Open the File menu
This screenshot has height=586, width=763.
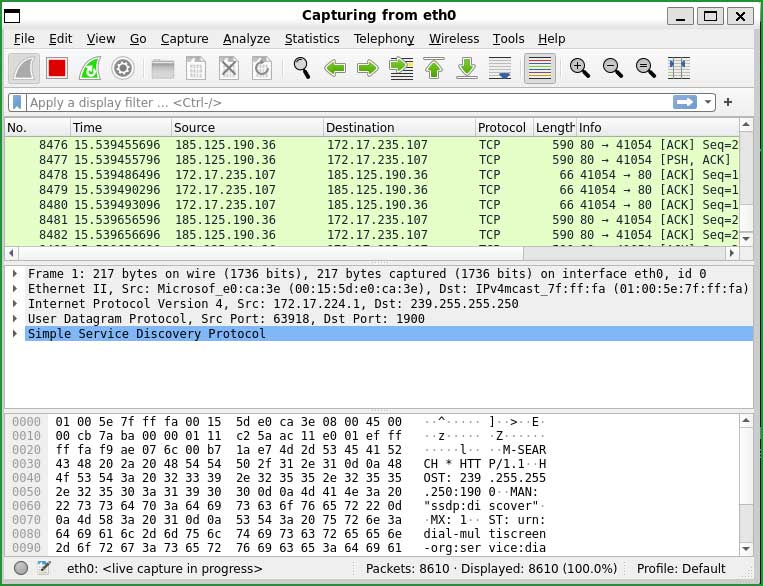[x=24, y=38]
